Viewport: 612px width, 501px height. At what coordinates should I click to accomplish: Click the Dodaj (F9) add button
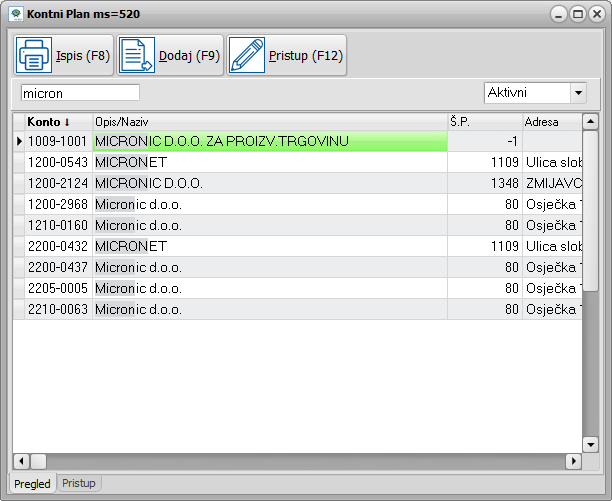pos(171,56)
